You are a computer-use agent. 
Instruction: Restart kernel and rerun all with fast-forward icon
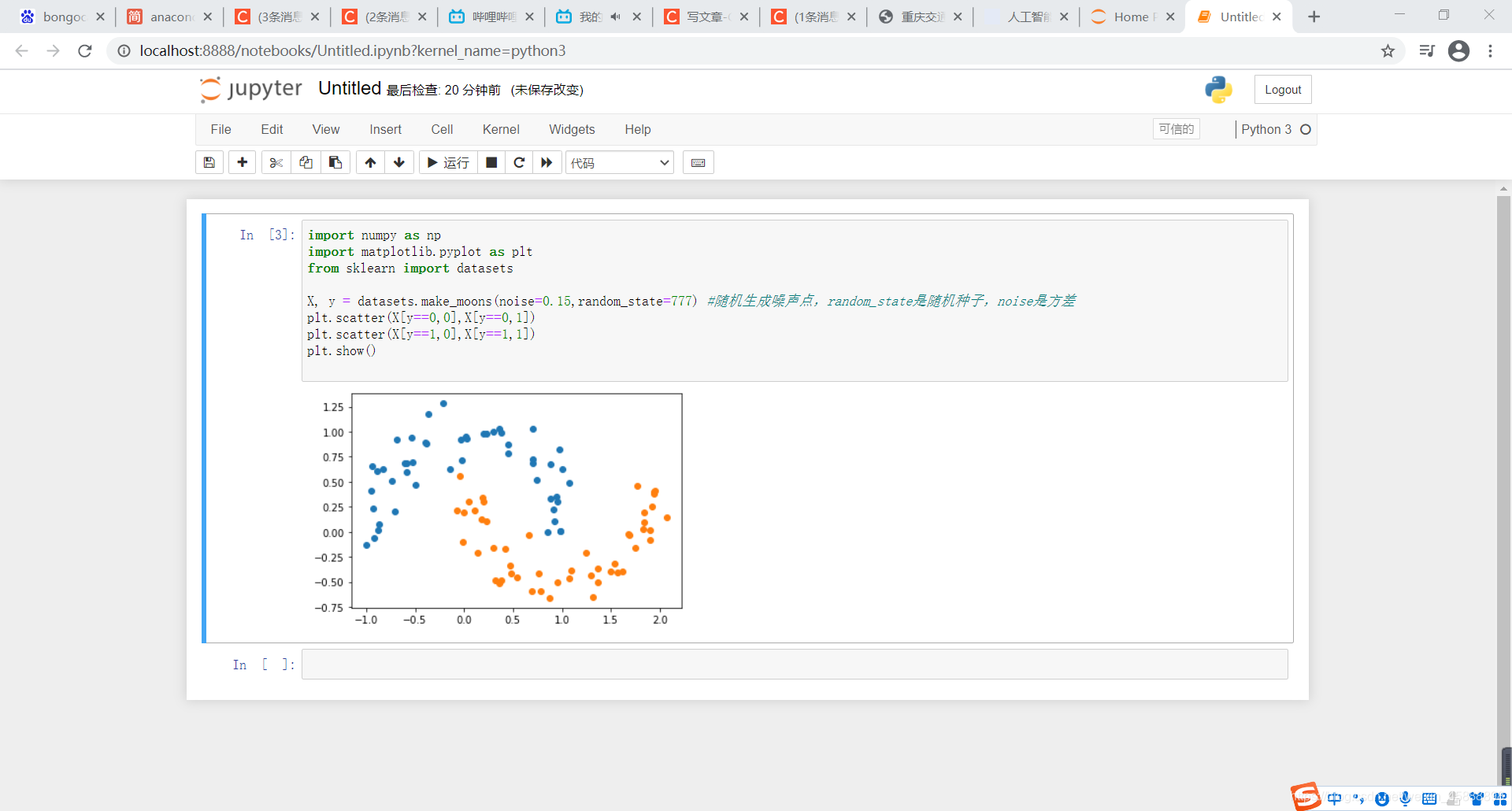[x=547, y=162]
